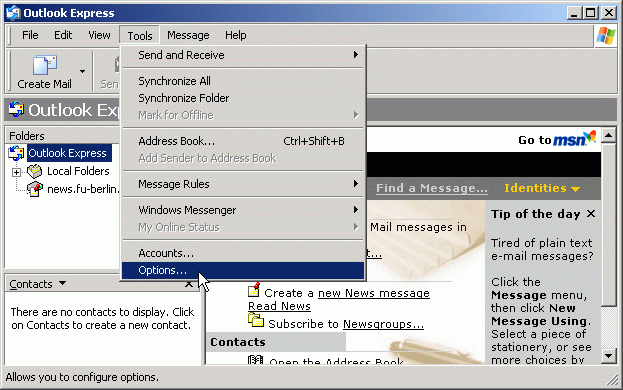Open the Identities dropdown
623x390 pixels.
pyautogui.click(x=542, y=188)
